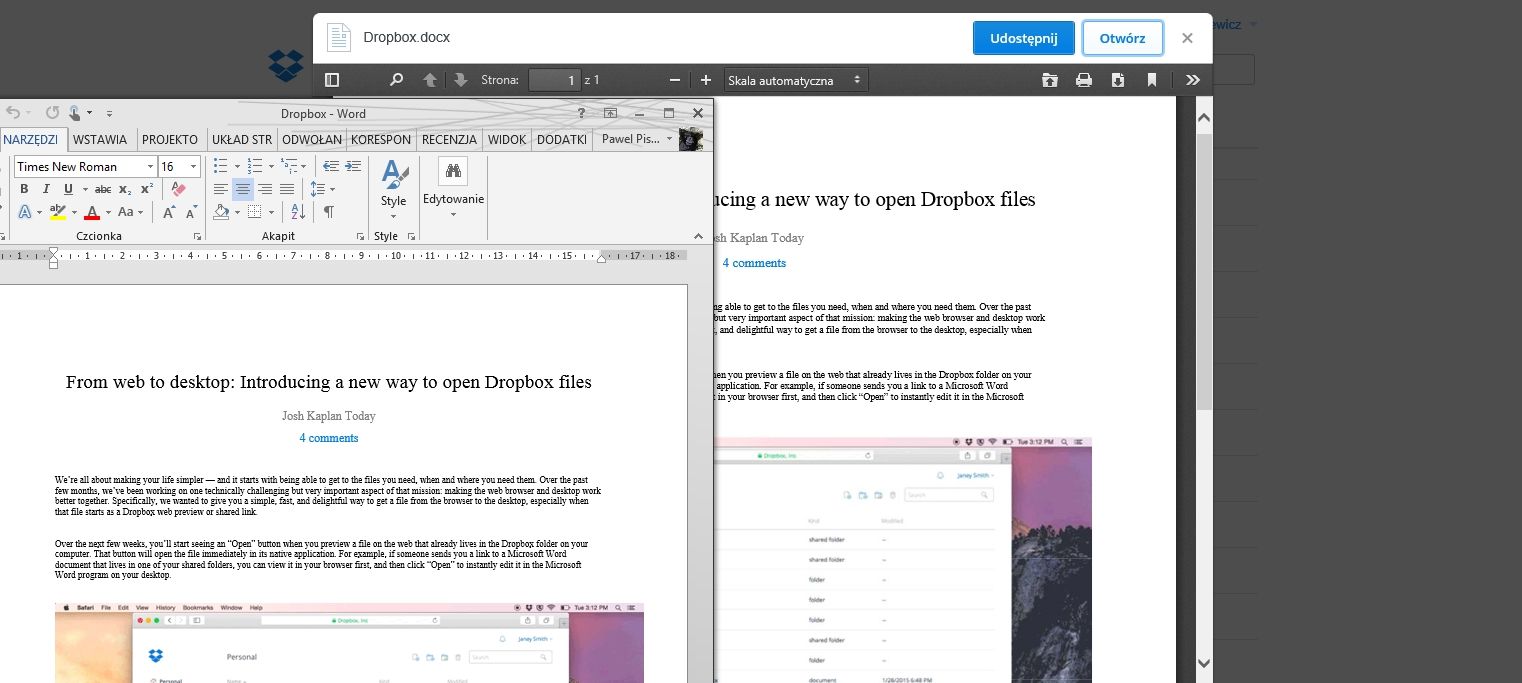Apply superscript formatting in Word

click(x=146, y=189)
